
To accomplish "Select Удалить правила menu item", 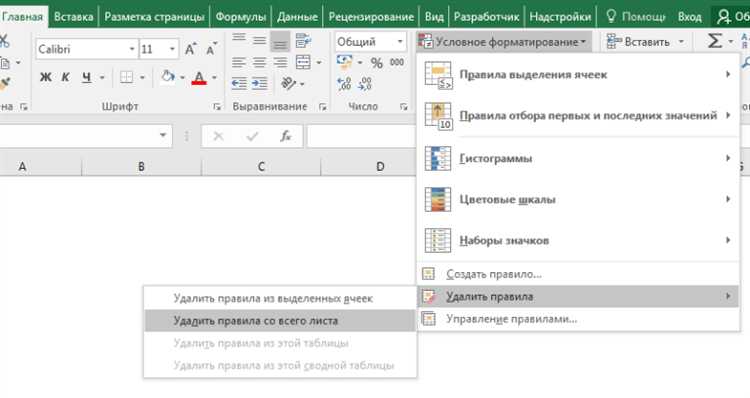I will coord(578,297).
